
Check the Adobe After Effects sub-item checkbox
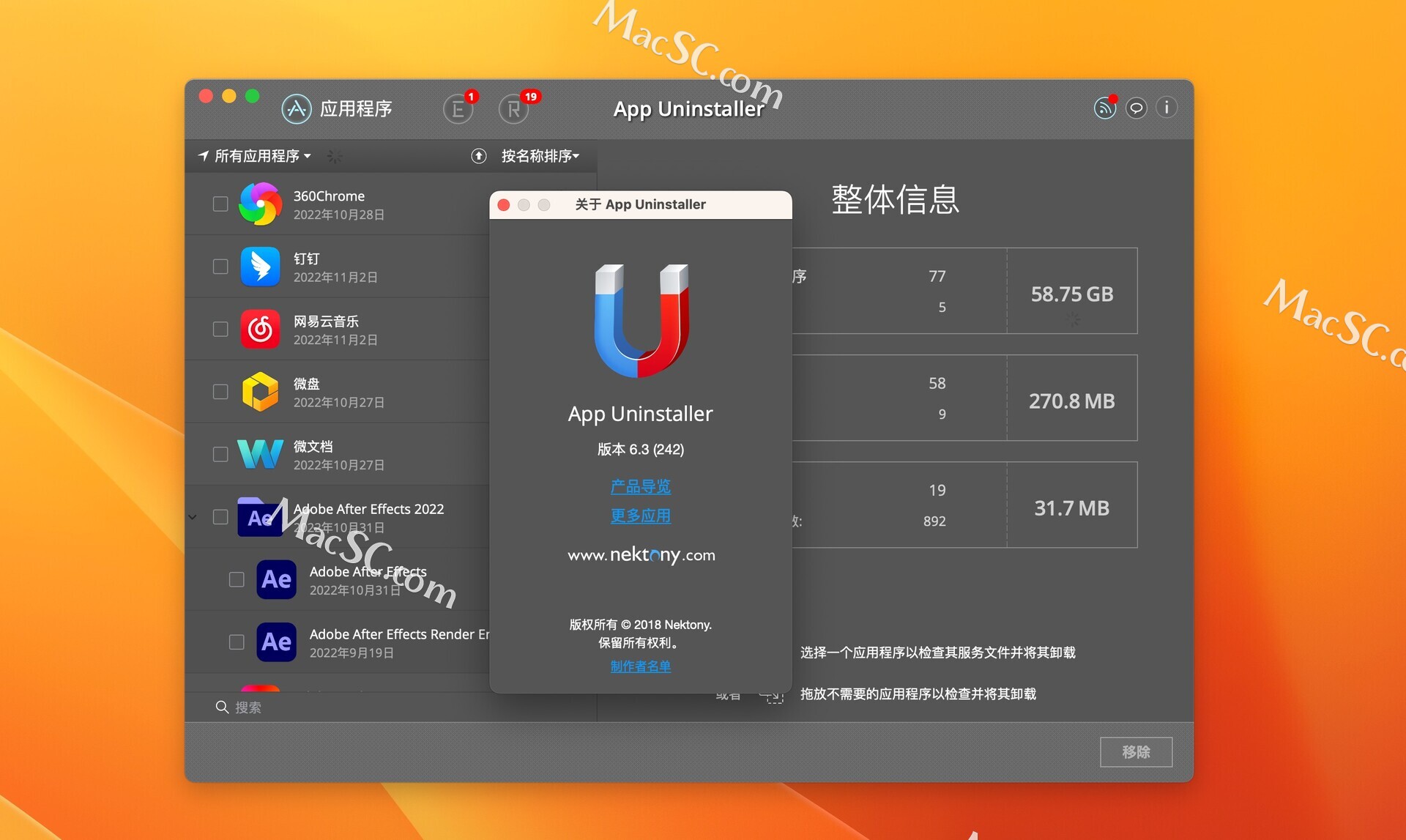(237, 579)
